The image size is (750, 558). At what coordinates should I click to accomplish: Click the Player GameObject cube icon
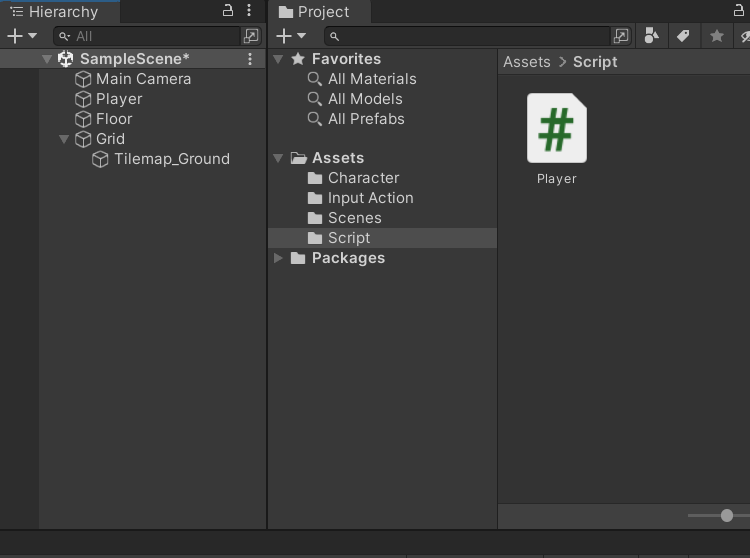point(84,99)
